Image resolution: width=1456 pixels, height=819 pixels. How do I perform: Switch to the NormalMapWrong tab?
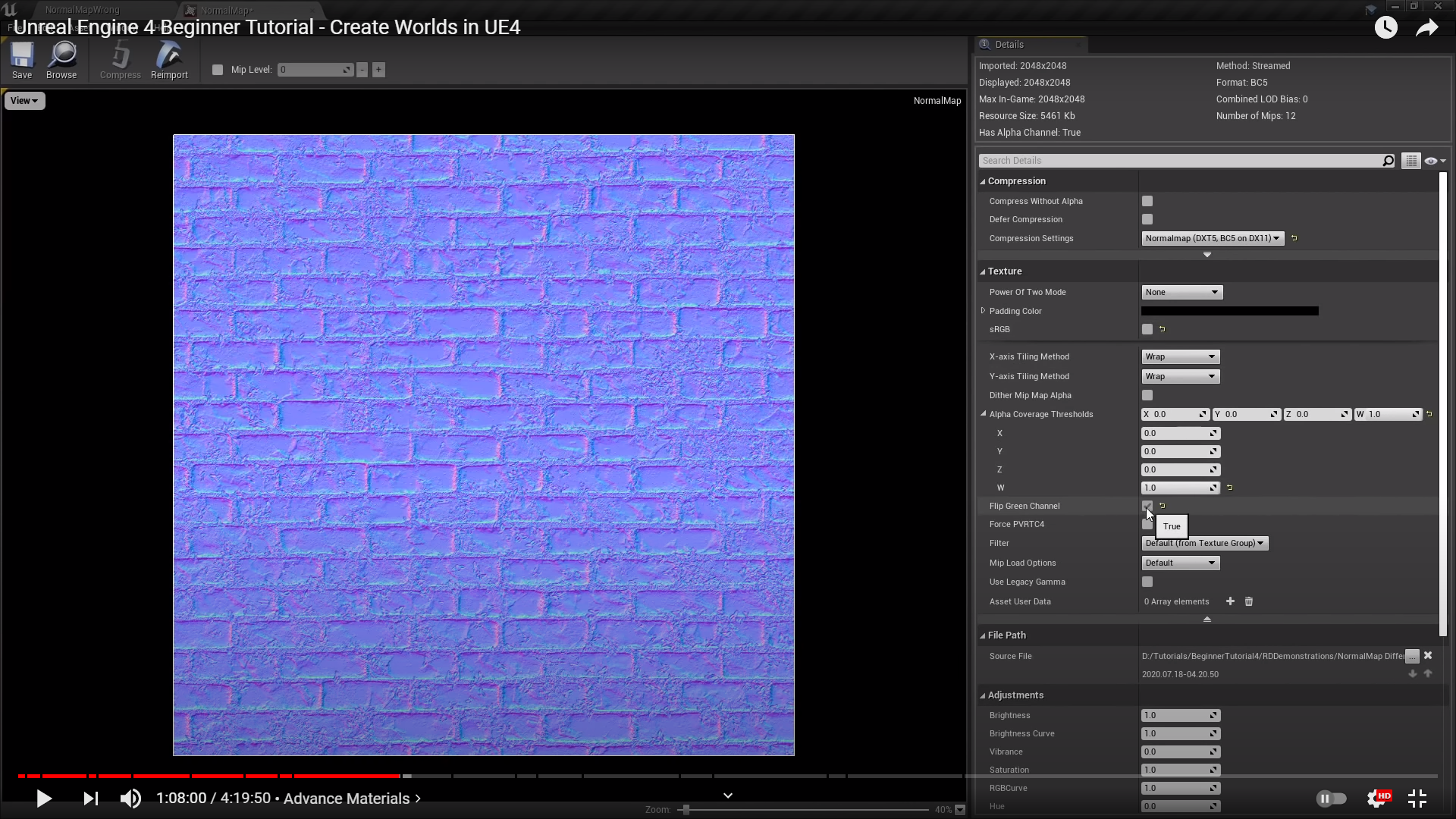(82, 10)
